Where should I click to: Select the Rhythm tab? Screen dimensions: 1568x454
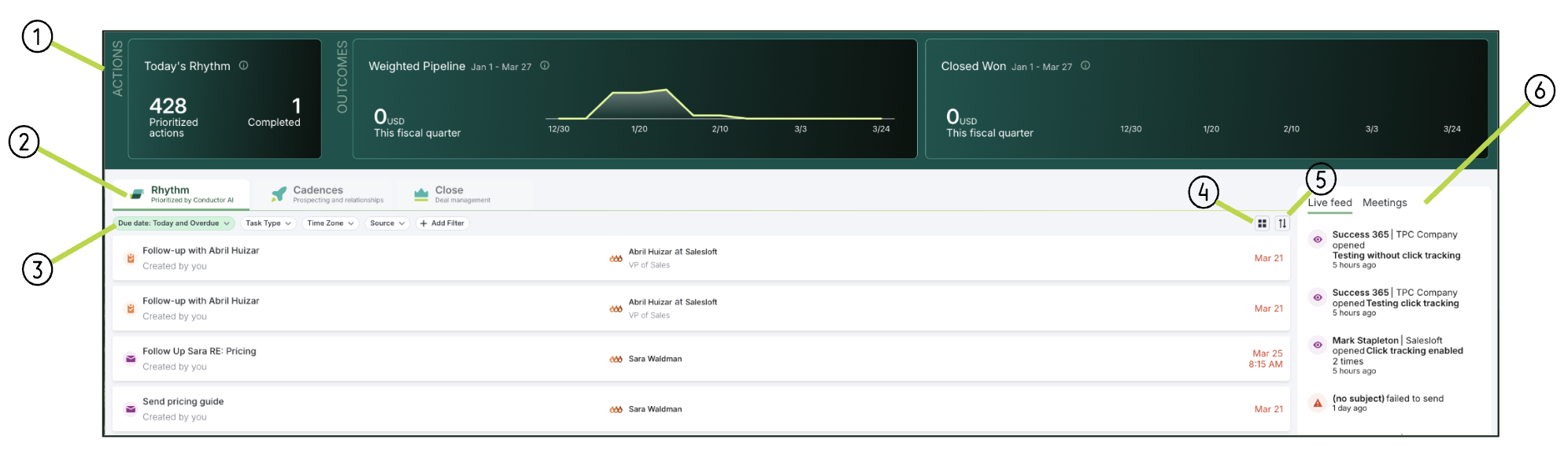(182, 194)
